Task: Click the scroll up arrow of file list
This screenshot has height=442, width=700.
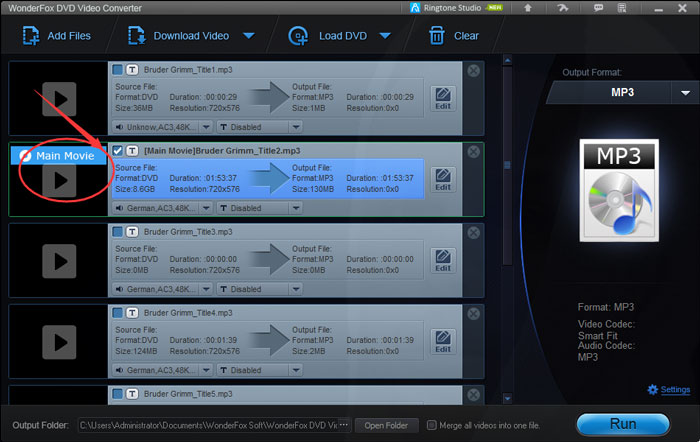Action: pos(507,60)
